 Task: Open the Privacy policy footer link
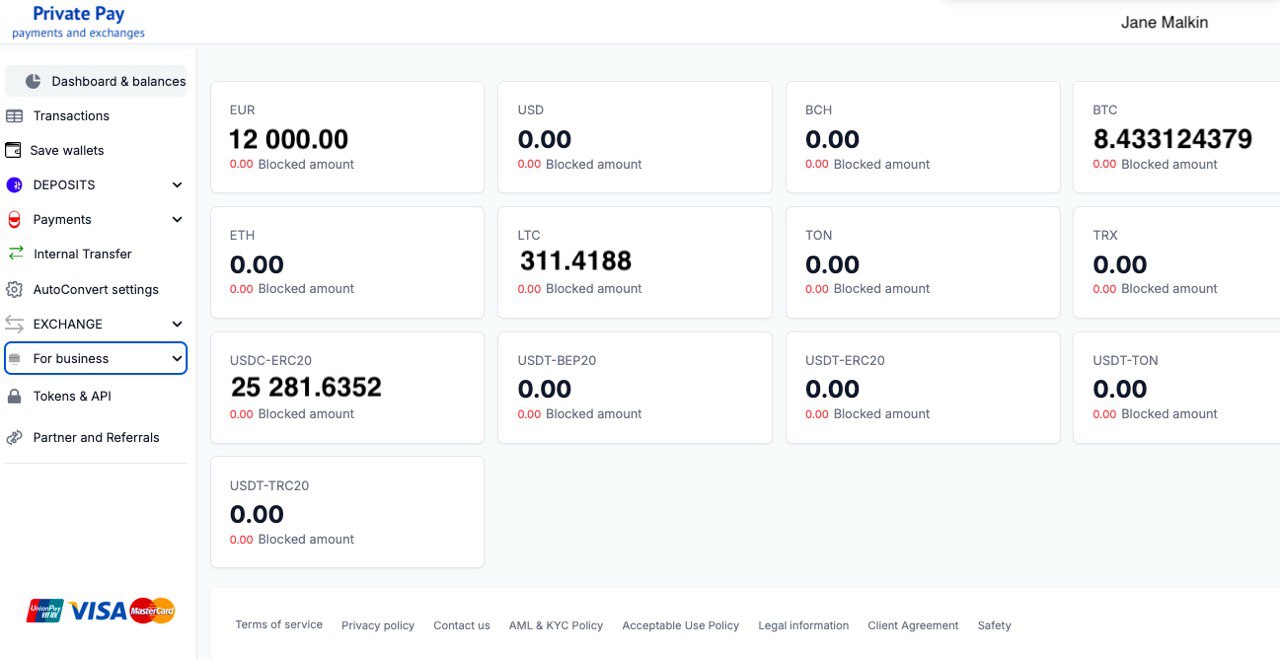click(378, 626)
